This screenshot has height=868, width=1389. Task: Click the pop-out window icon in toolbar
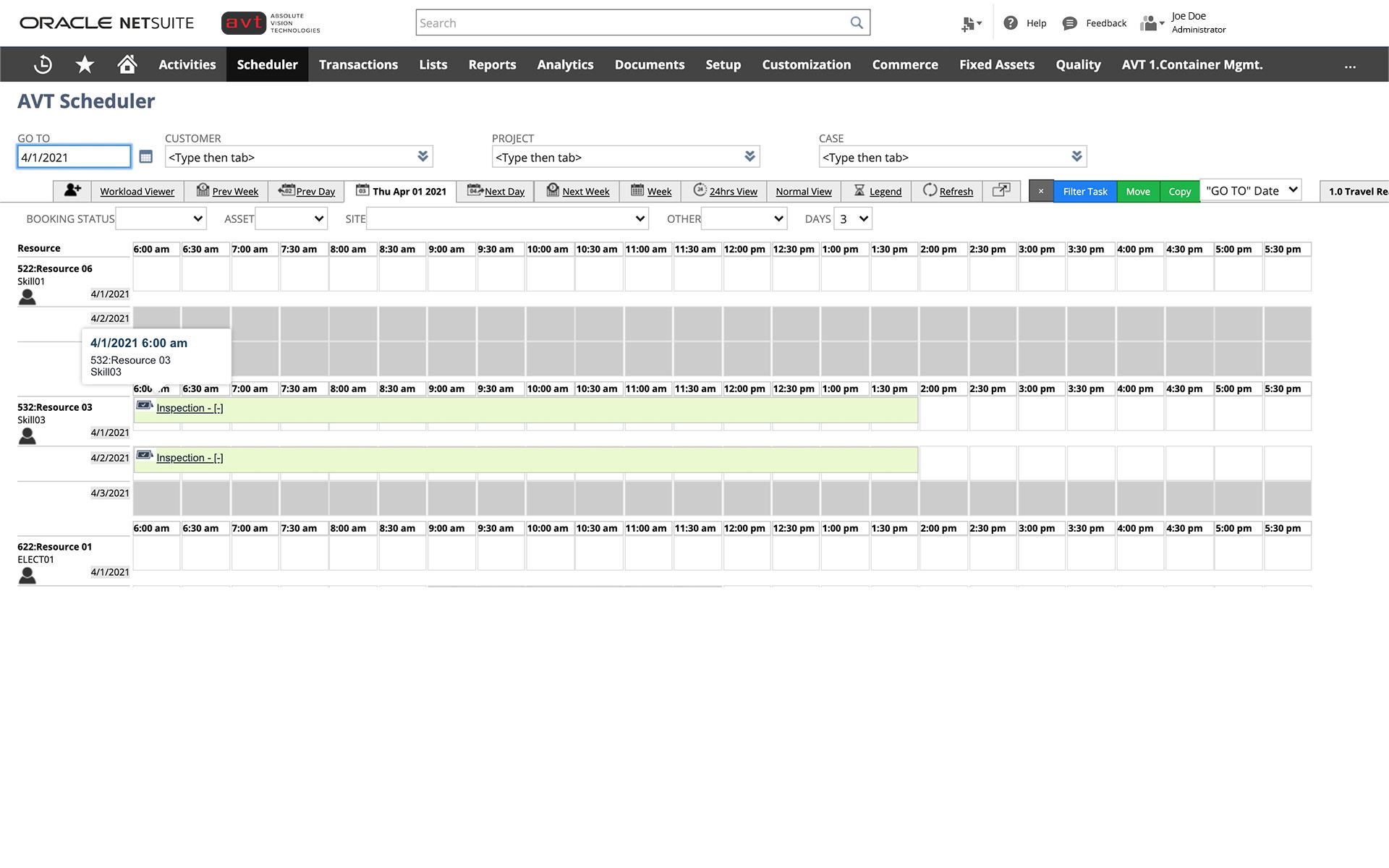pyautogui.click(x=1001, y=190)
